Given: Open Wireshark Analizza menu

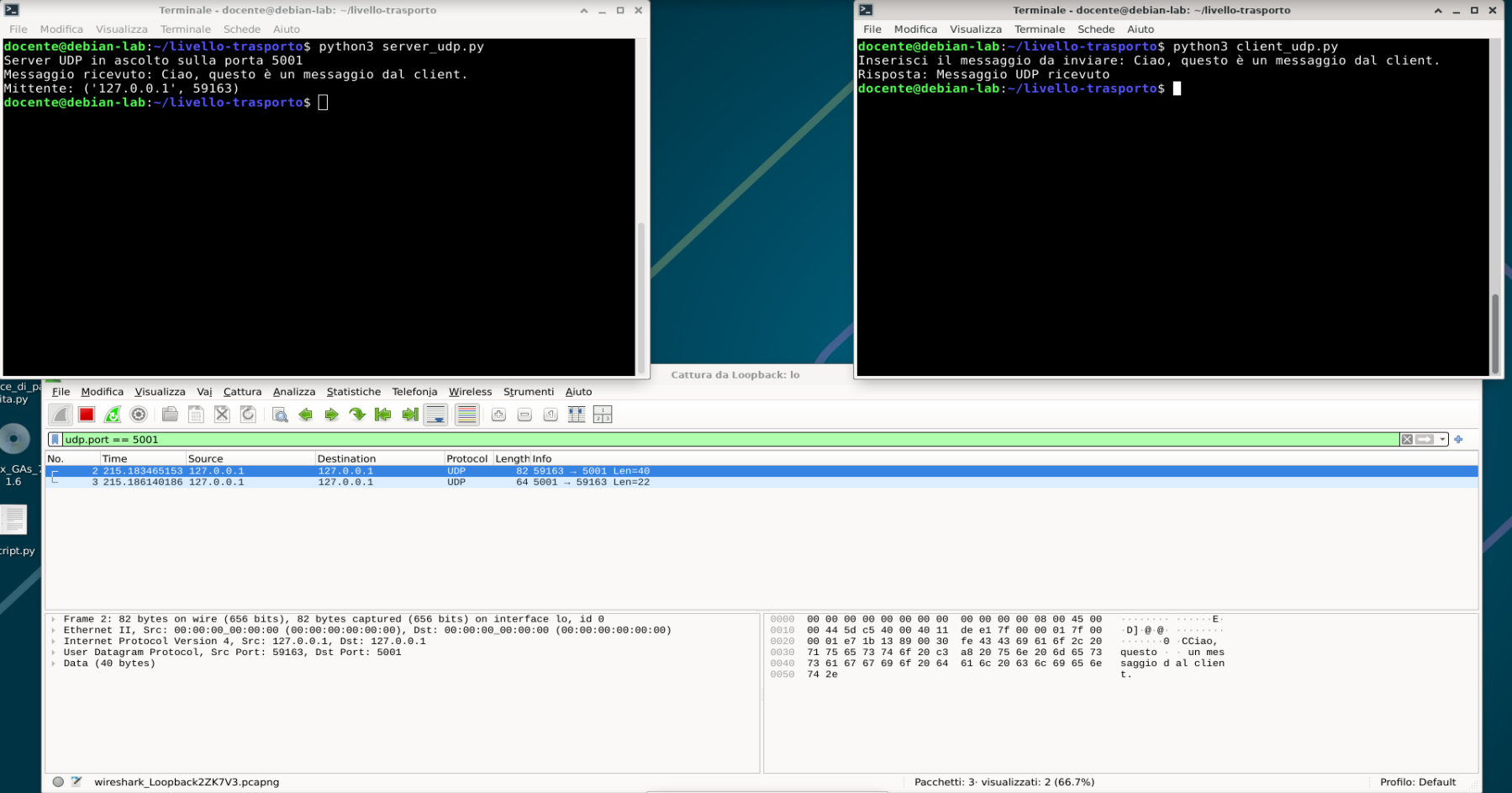Looking at the screenshot, I should [294, 392].
